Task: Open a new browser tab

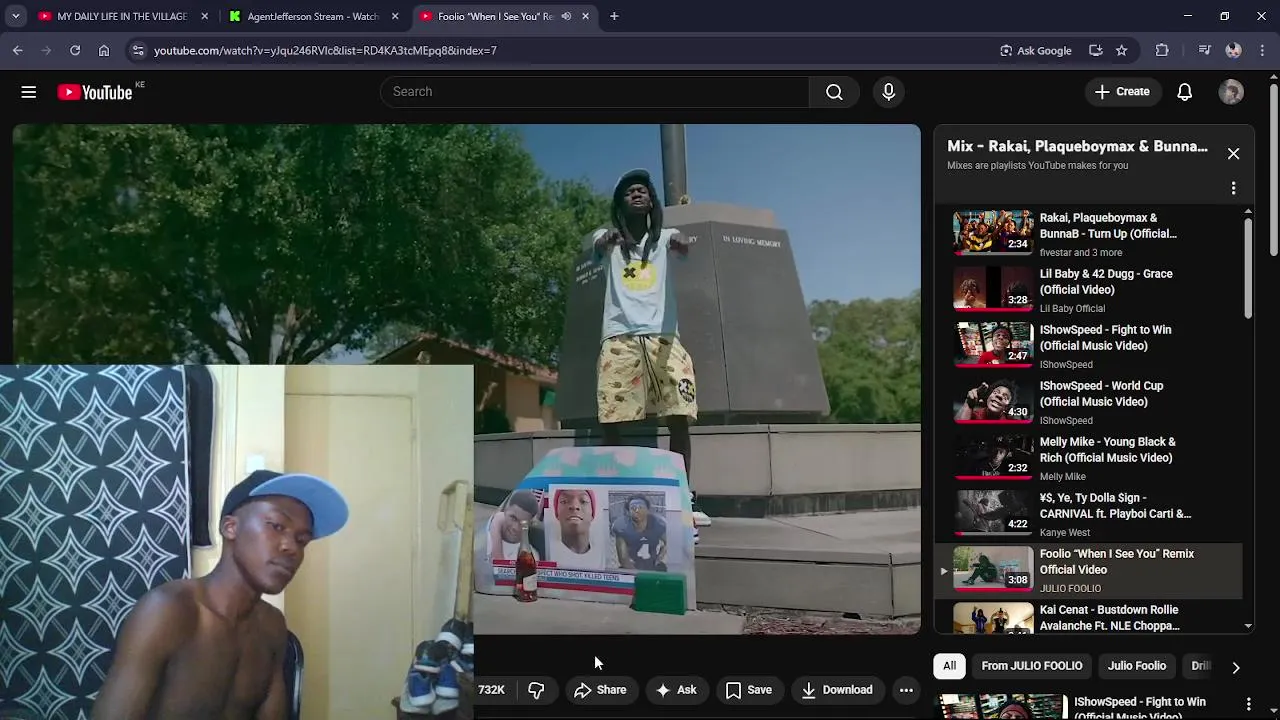Action: pos(614,16)
